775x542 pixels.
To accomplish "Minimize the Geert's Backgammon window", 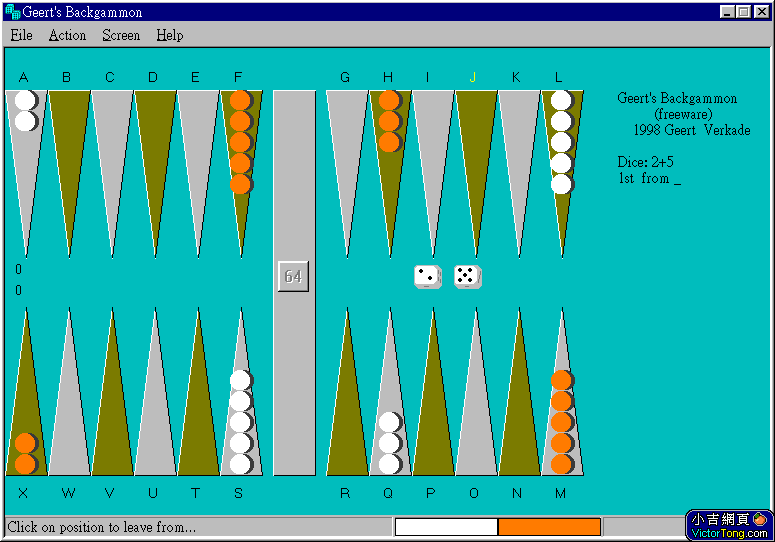I will pos(727,12).
